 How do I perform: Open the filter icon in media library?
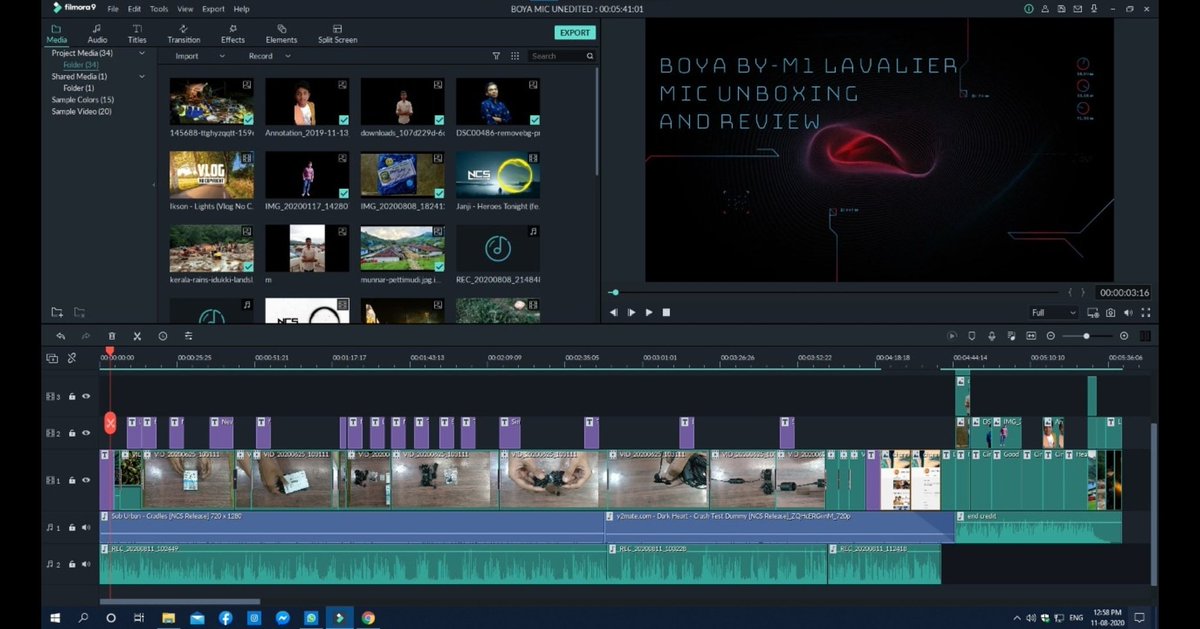coord(496,56)
